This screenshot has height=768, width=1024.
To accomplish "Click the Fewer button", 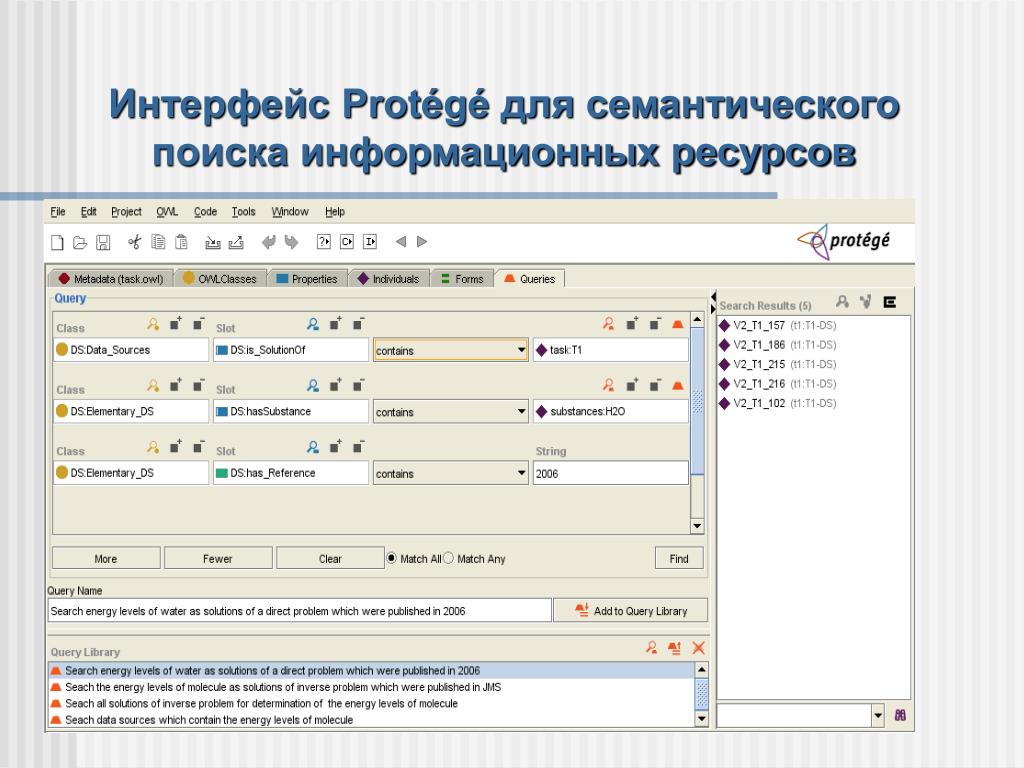I will pos(218,558).
